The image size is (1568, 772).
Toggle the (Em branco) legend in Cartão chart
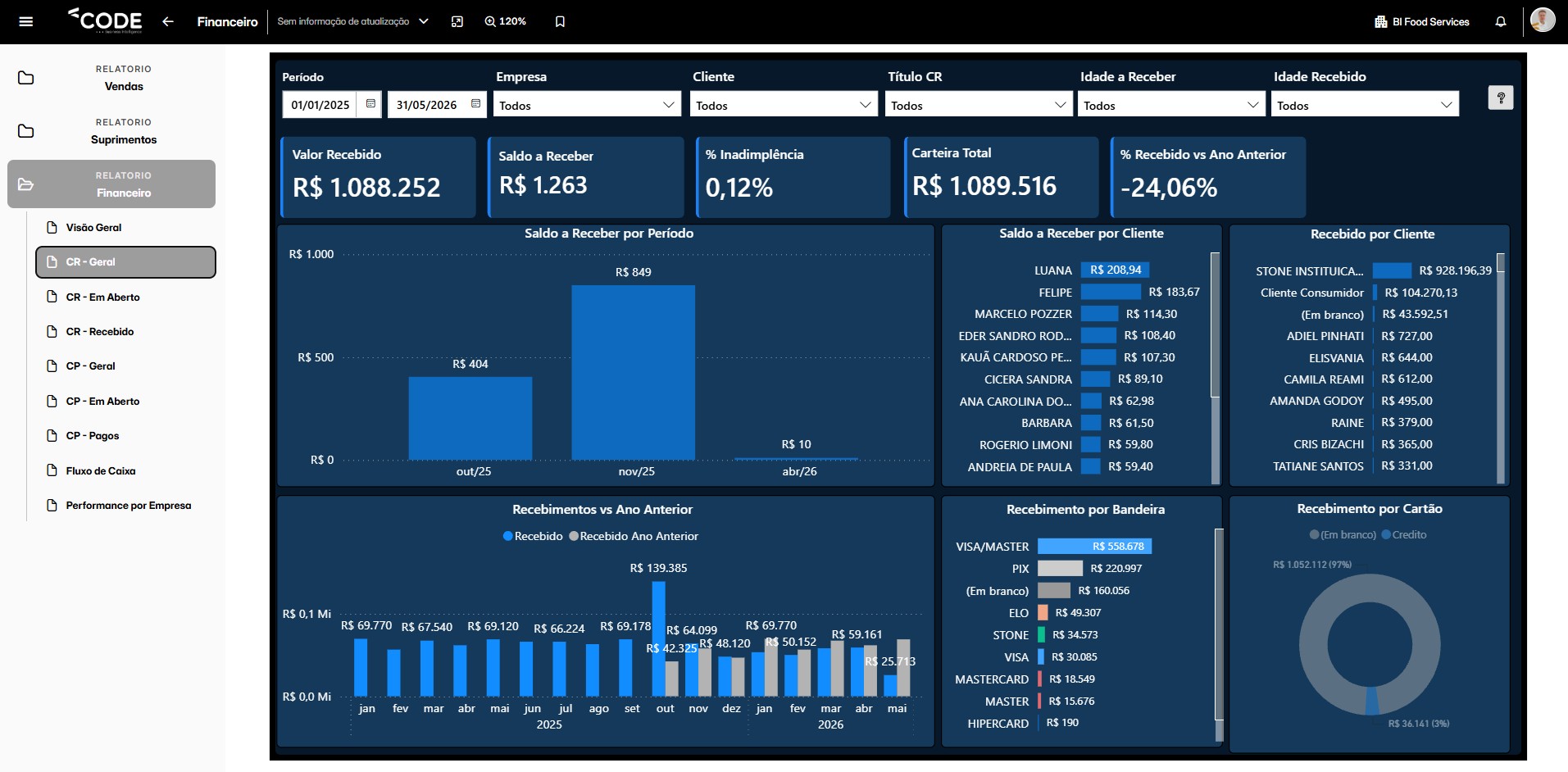pyautogui.click(x=1343, y=534)
